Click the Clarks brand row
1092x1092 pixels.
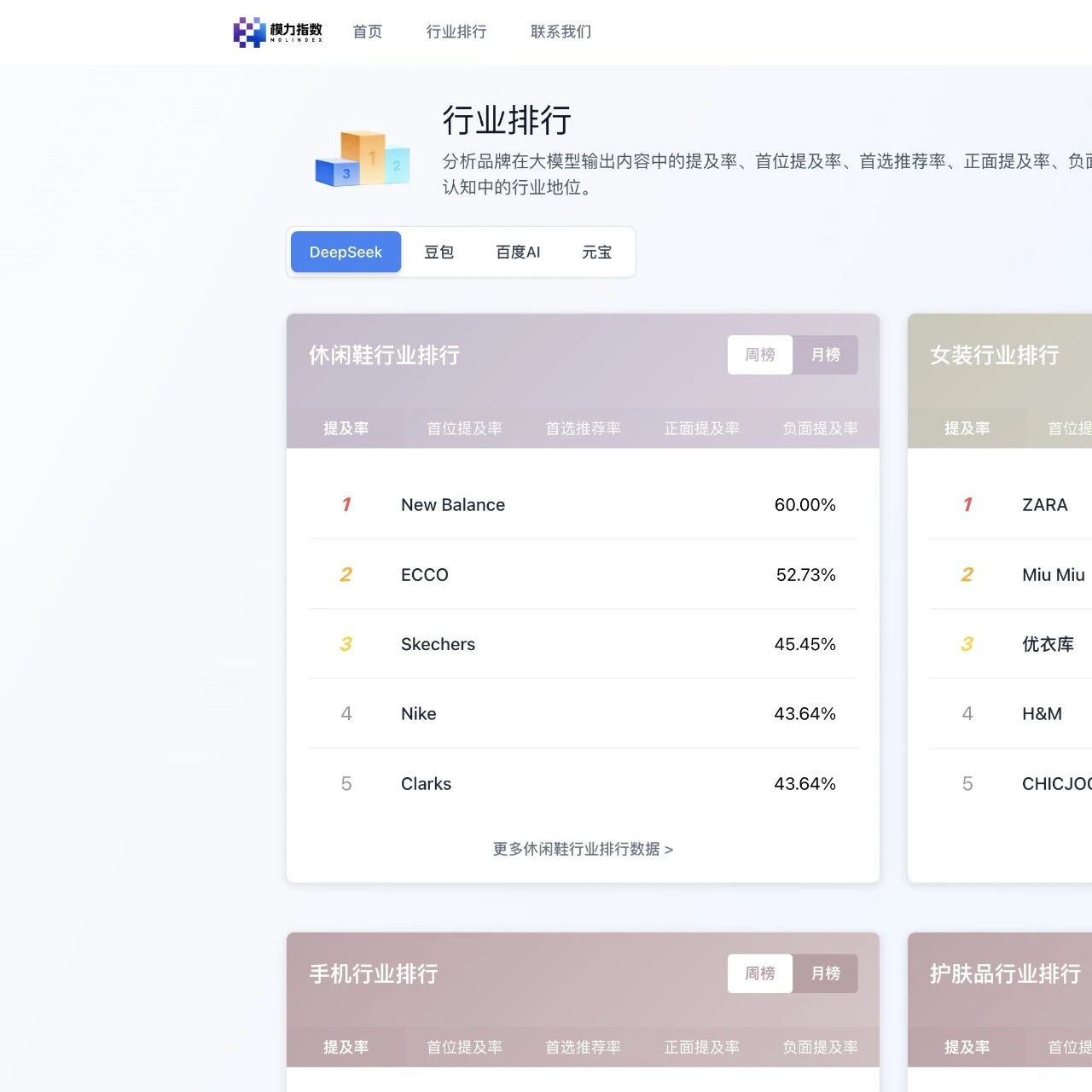pyautogui.click(x=583, y=783)
